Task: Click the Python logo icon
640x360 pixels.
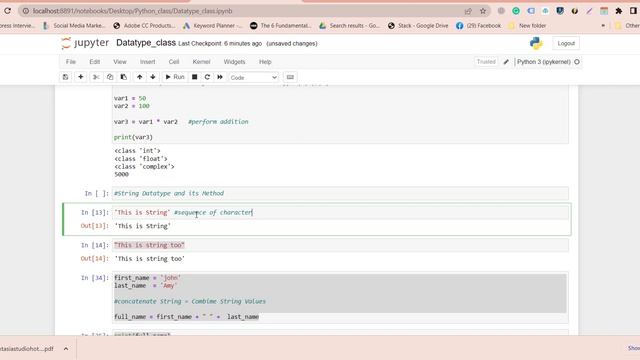Action: pyautogui.click(x=536, y=43)
